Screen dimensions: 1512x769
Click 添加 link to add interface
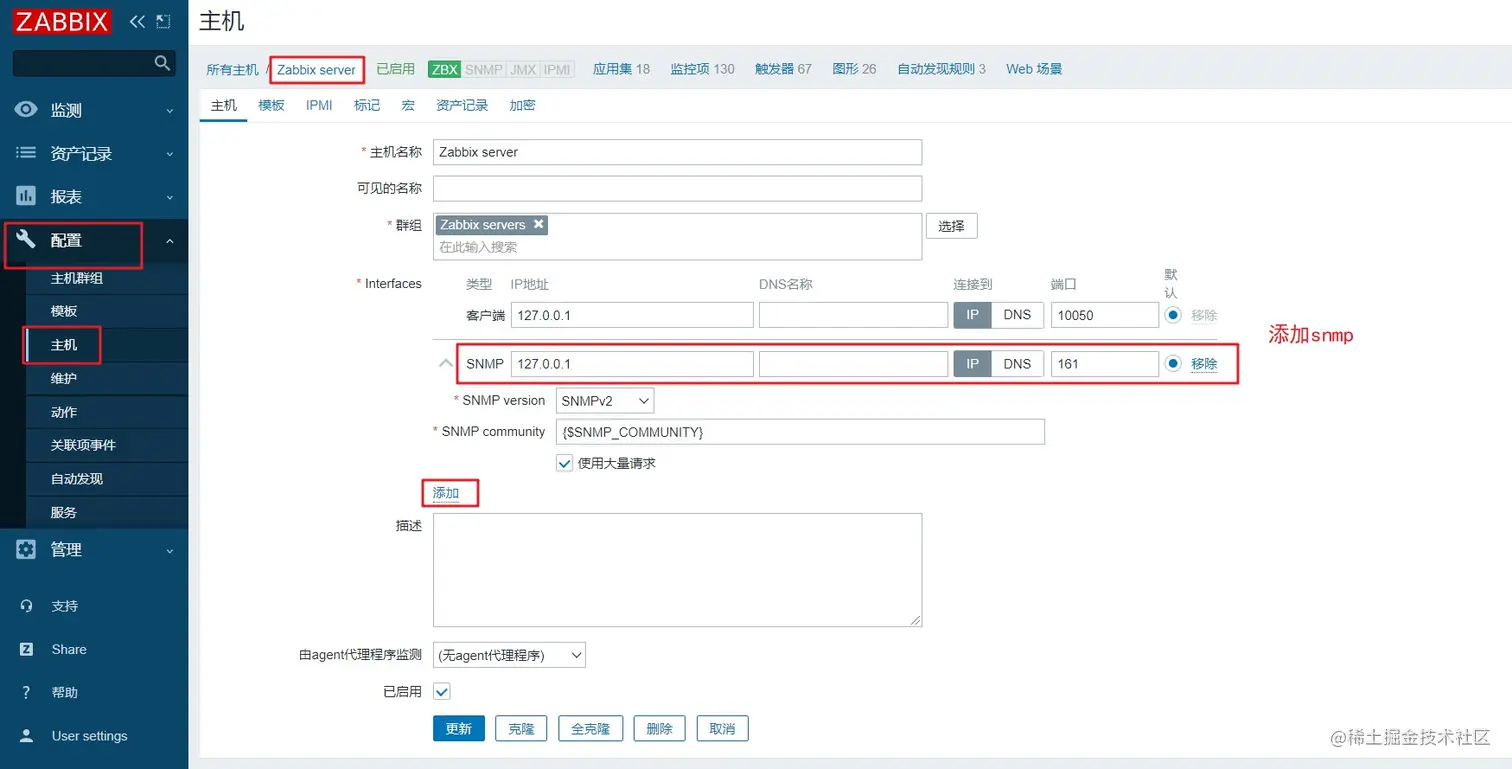(446, 493)
